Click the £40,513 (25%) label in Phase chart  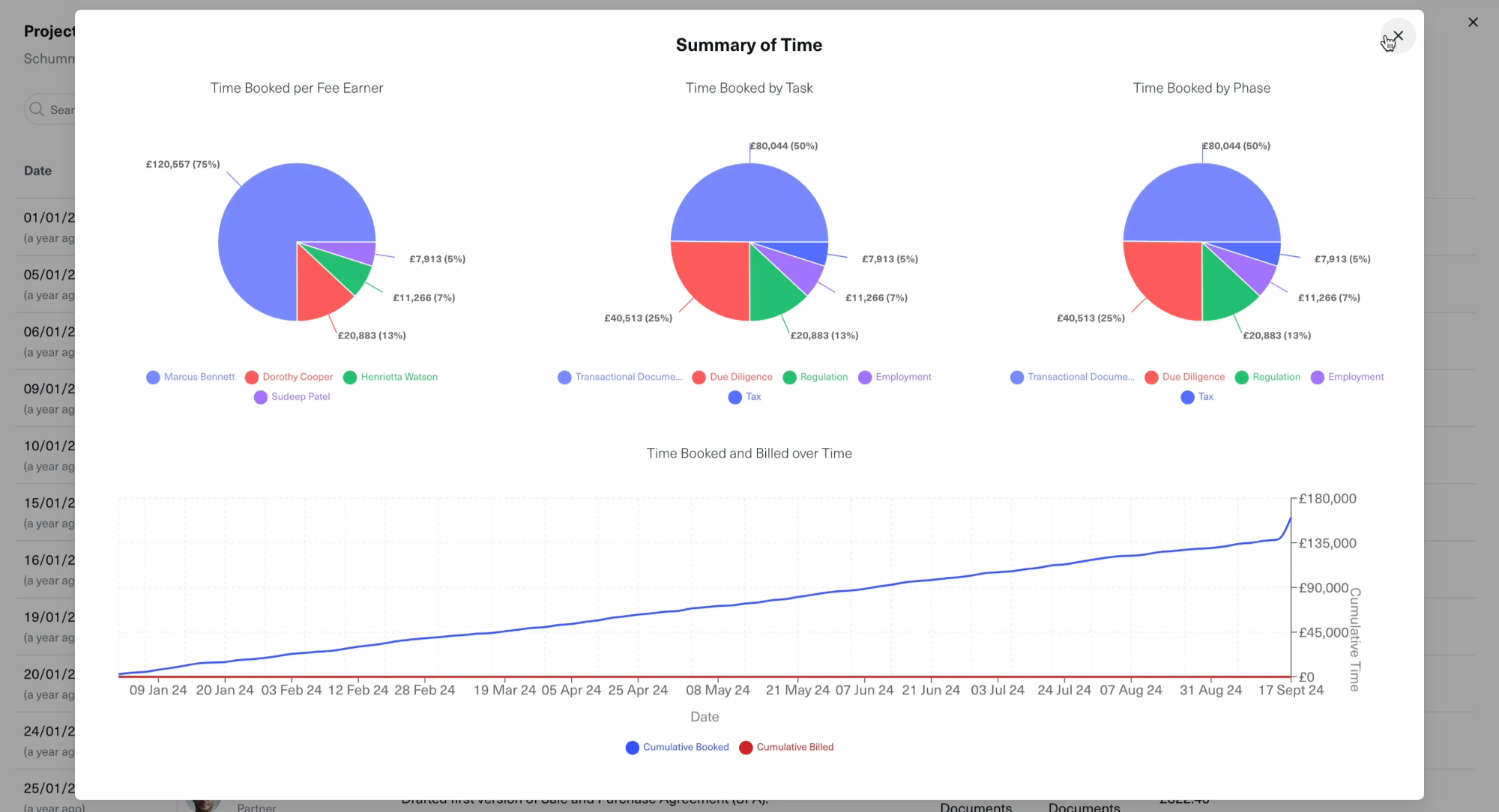pyautogui.click(x=1091, y=318)
